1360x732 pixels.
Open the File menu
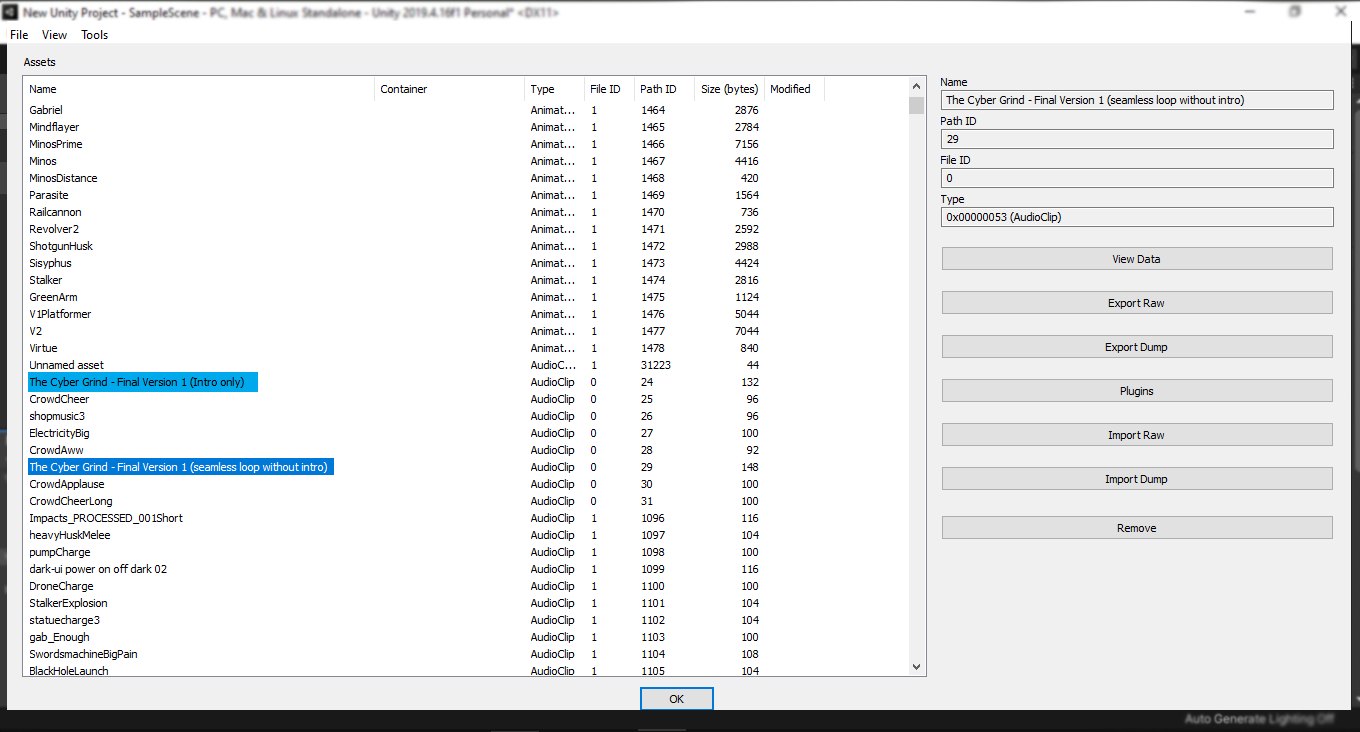point(19,35)
